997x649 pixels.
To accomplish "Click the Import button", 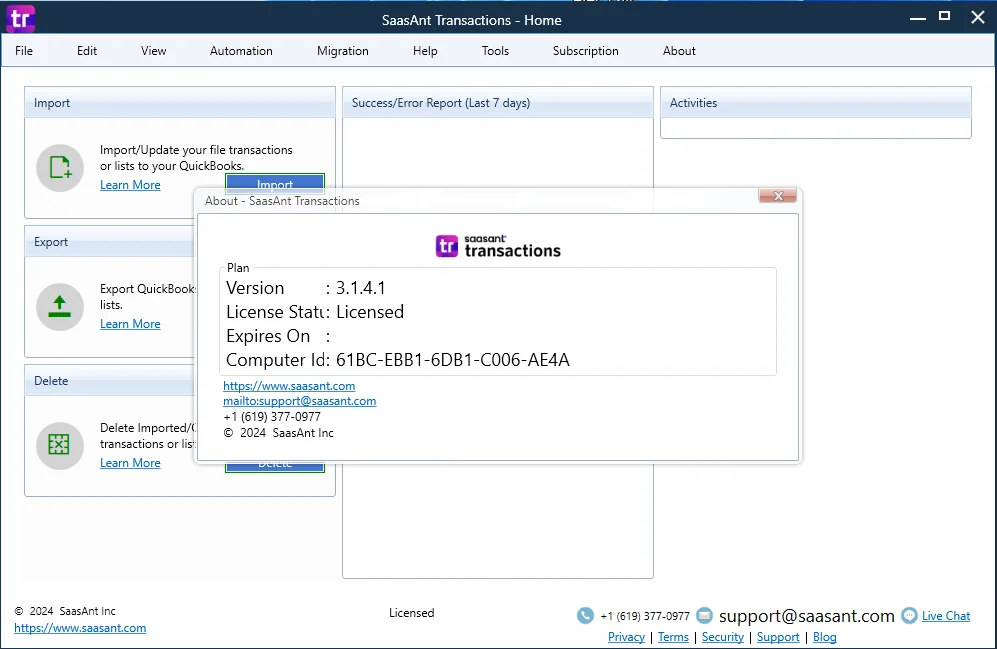I will point(275,182).
